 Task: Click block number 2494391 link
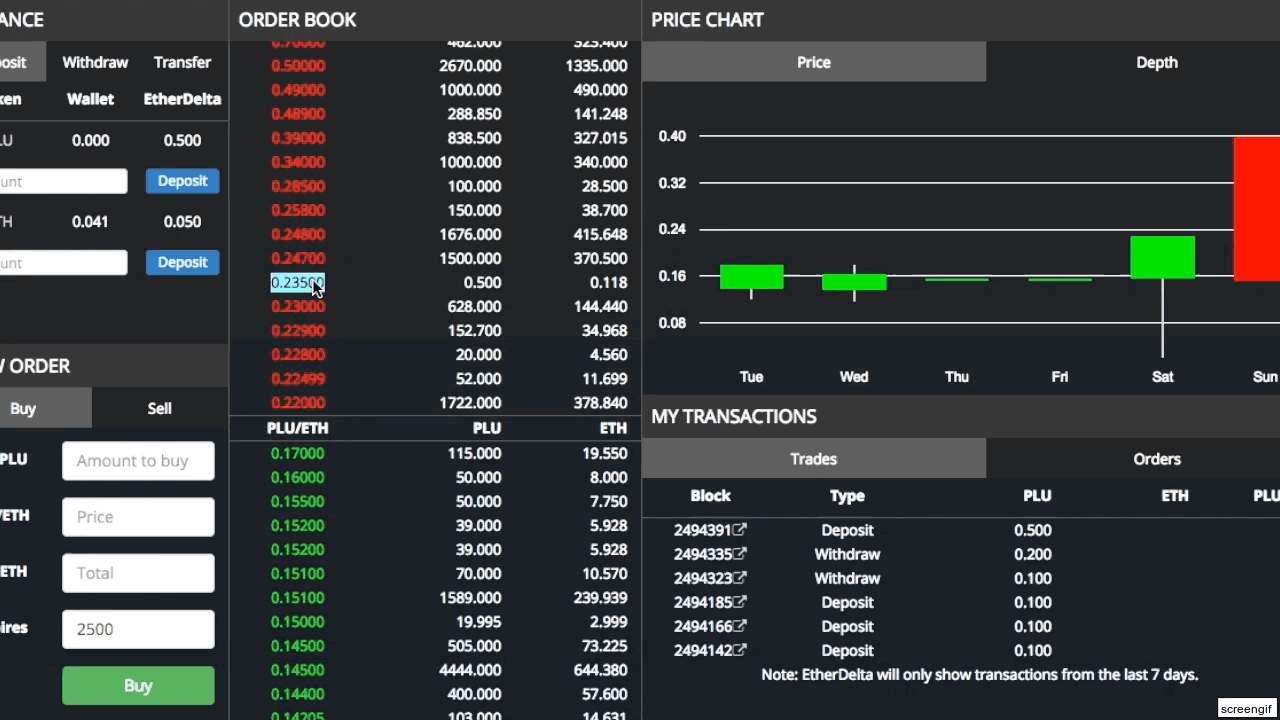[704, 530]
